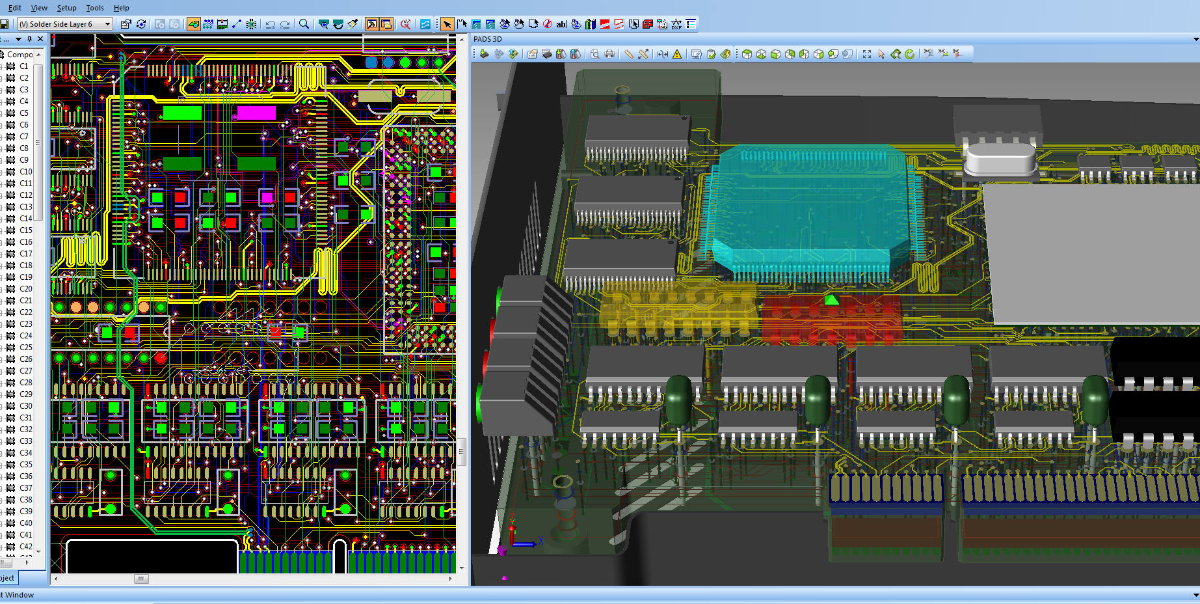
Task: Select component C17 in the list
Action: click(26, 253)
